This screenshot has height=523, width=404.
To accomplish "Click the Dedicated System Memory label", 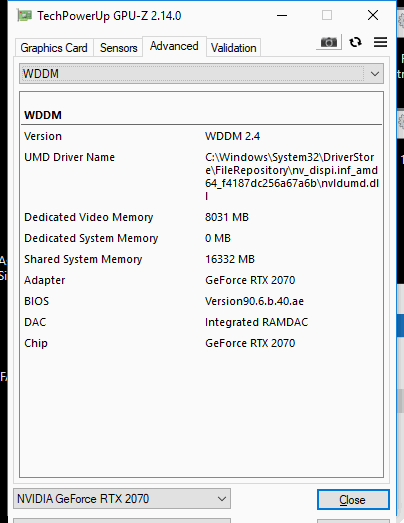I will click(x=91, y=238).
